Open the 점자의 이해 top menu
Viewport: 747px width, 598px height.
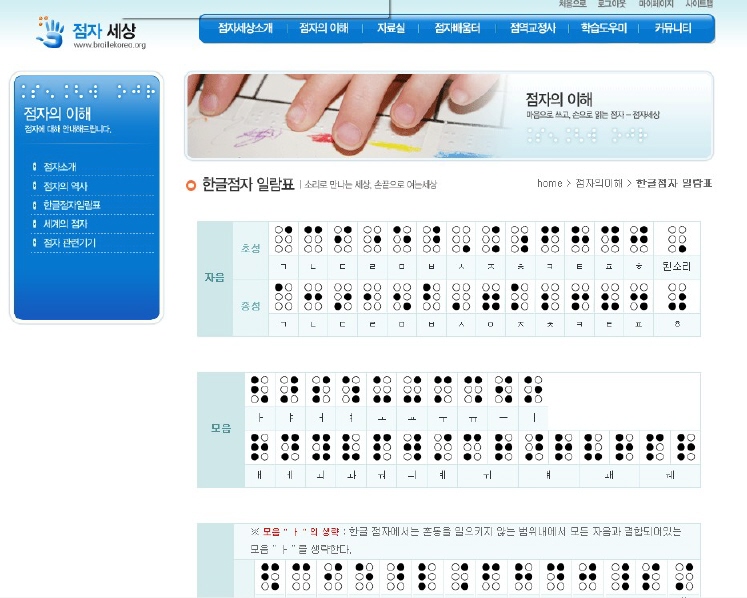[x=324, y=28]
